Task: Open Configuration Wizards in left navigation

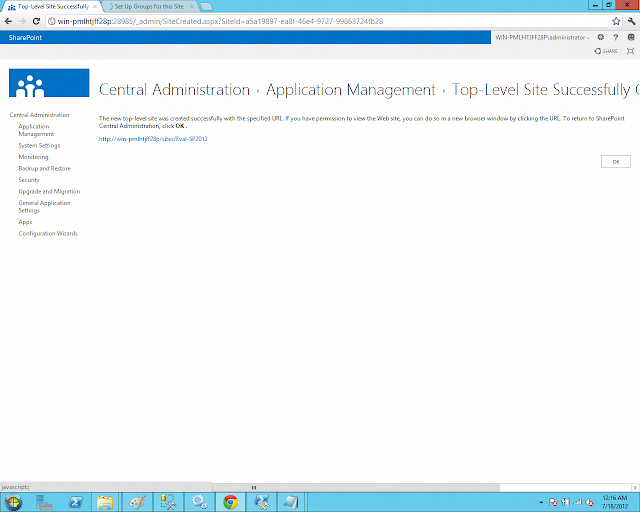Action: 48,233
